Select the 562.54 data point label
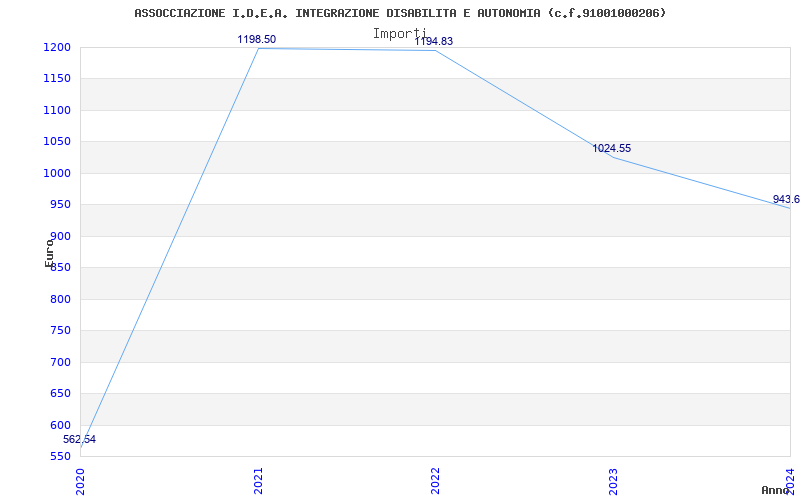800x500 pixels. click(80, 439)
